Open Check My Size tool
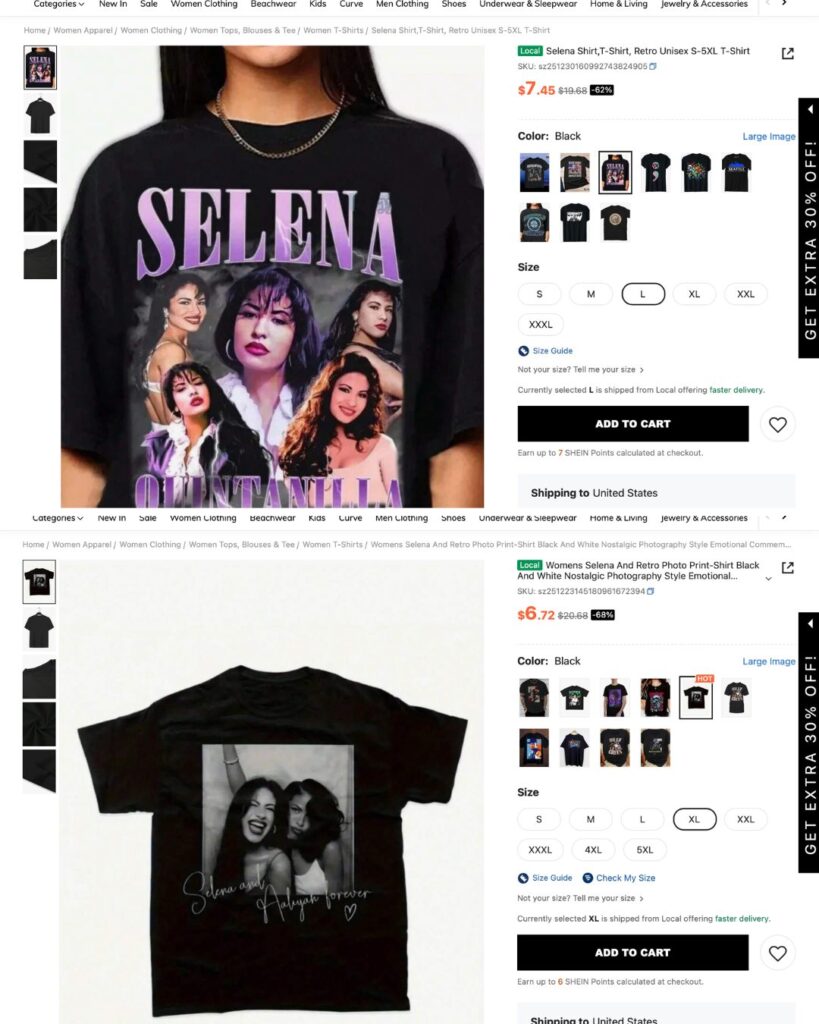Image resolution: width=819 pixels, height=1024 pixels. (x=618, y=878)
